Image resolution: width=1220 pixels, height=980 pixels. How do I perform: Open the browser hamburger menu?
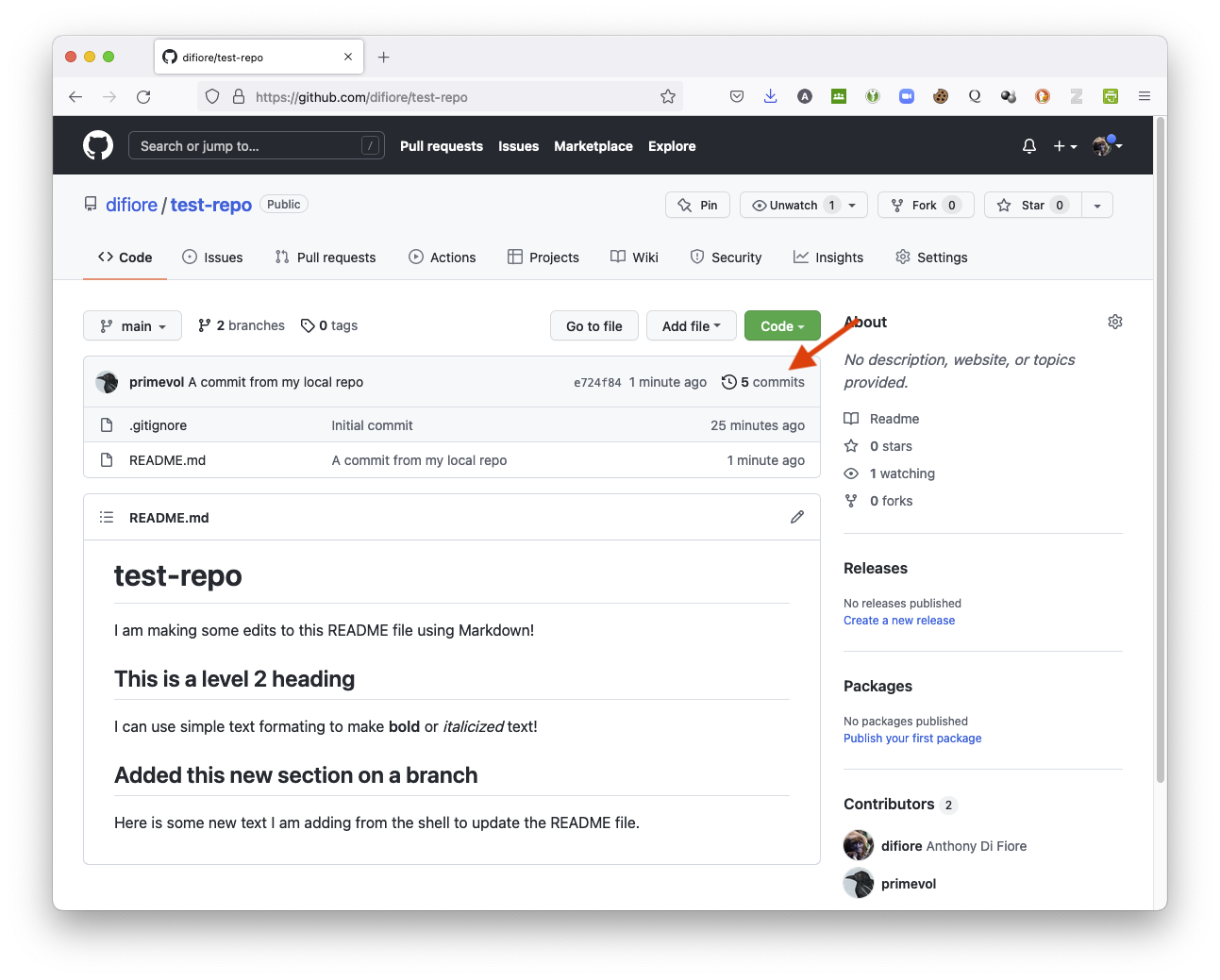pos(1144,96)
